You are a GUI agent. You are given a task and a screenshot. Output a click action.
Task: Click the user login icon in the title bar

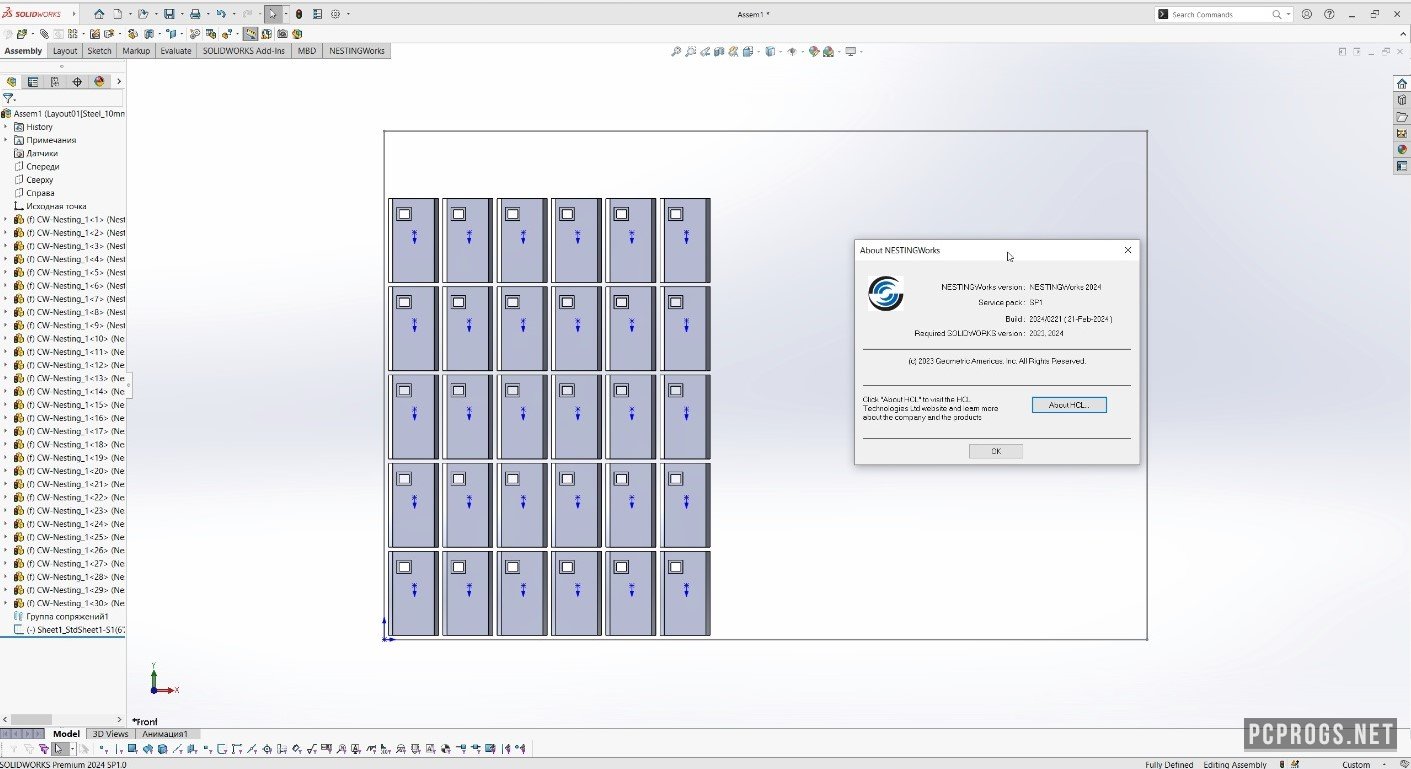click(1307, 14)
